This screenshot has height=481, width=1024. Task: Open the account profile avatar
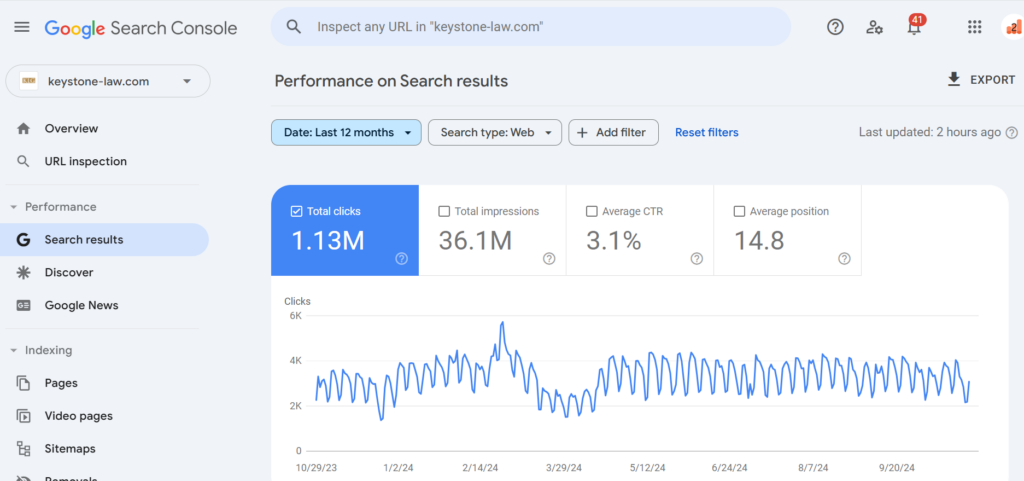(x=1013, y=27)
